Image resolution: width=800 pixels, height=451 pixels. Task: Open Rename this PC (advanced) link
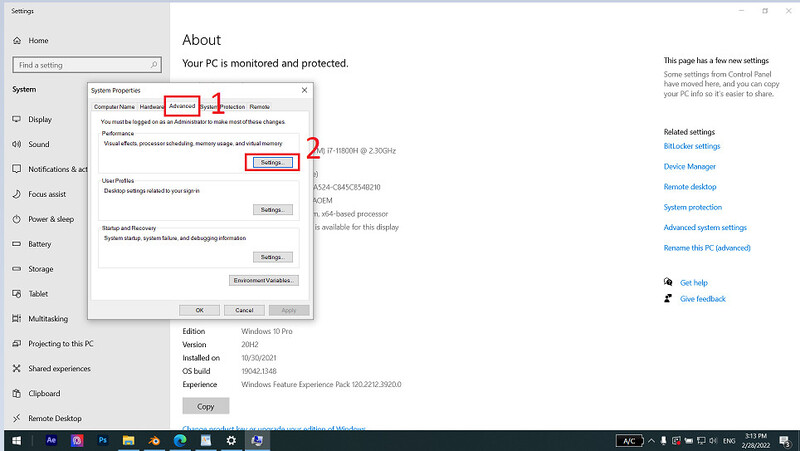[707, 248]
